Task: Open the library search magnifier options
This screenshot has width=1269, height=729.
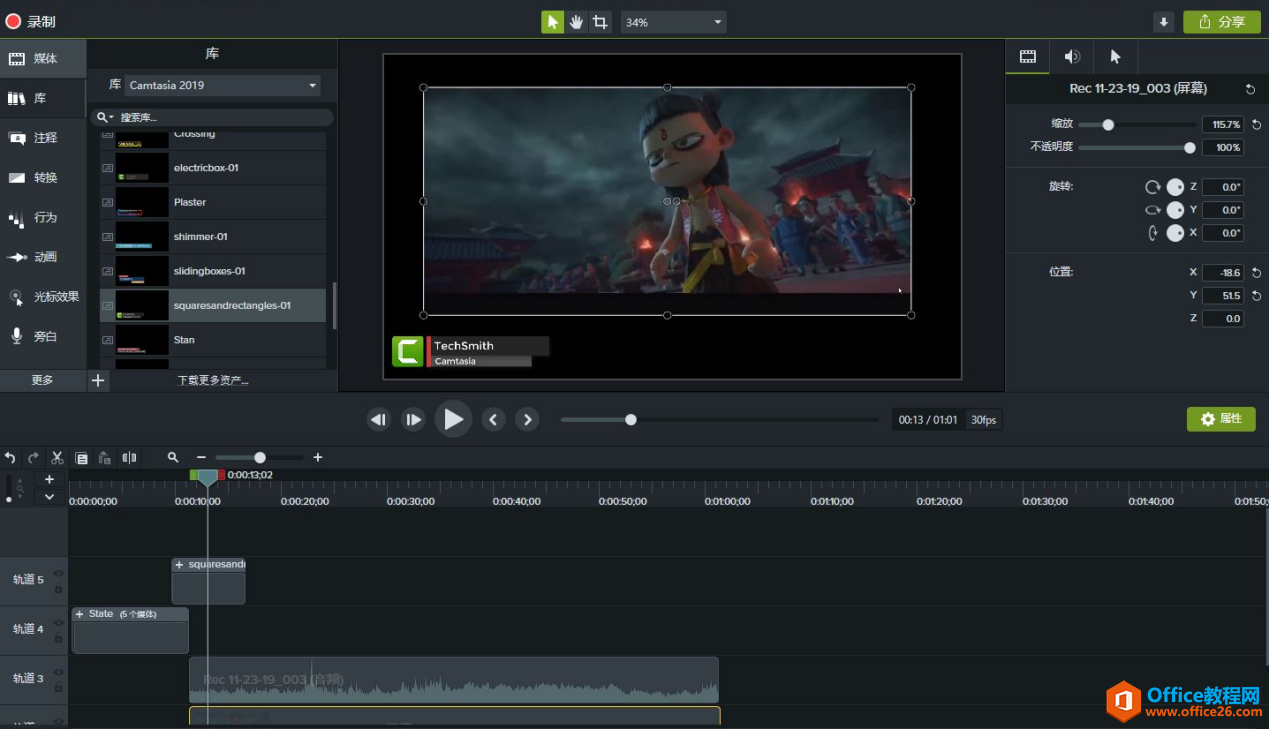Action: click(104, 117)
